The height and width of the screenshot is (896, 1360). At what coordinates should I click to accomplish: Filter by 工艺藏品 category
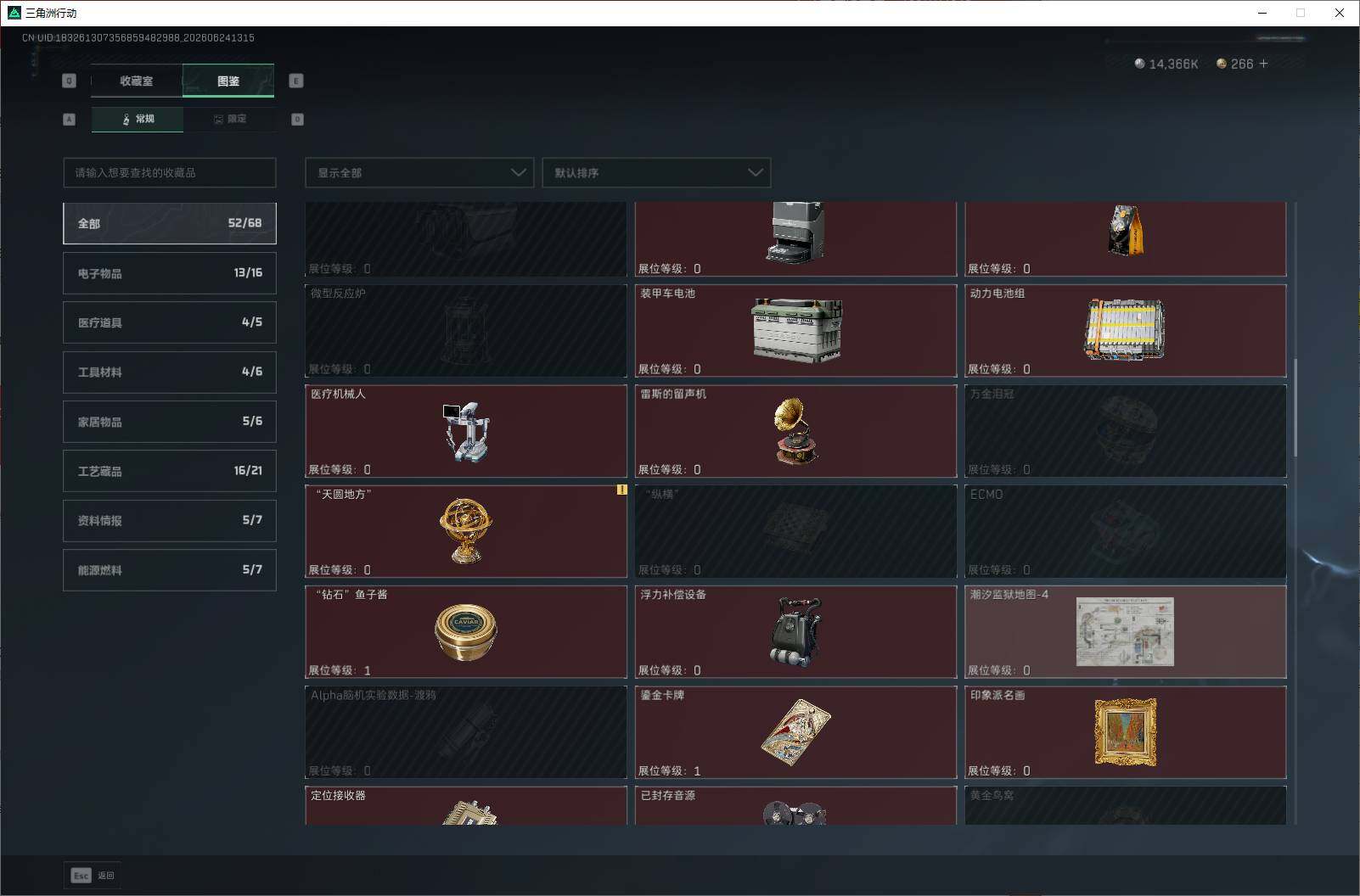pos(170,471)
